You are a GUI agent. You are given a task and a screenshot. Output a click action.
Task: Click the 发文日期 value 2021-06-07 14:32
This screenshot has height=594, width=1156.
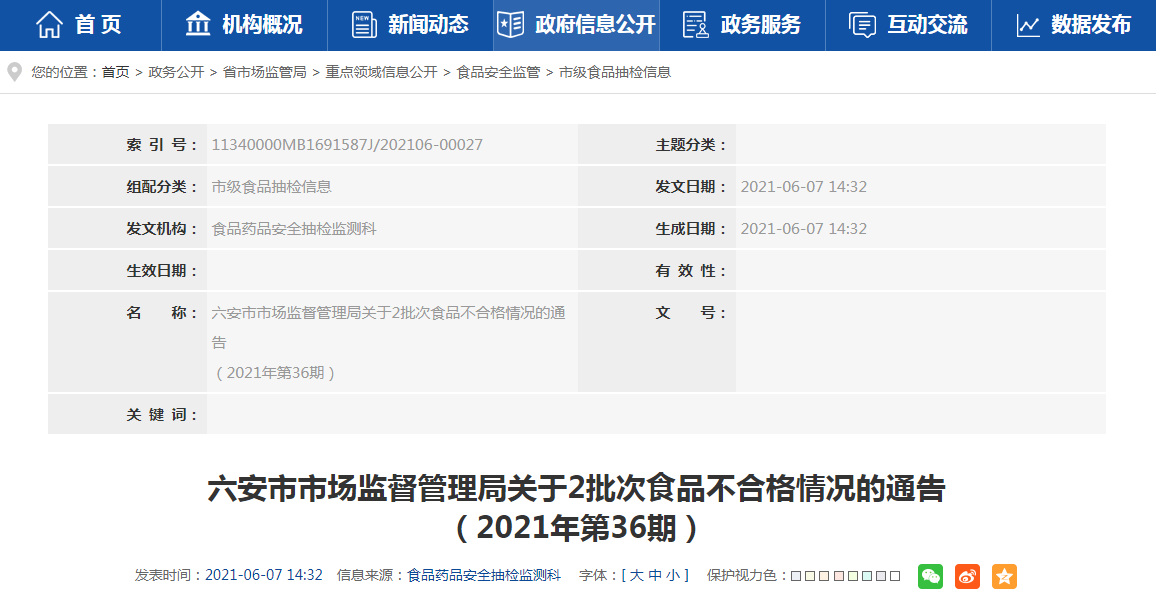coord(804,187)
